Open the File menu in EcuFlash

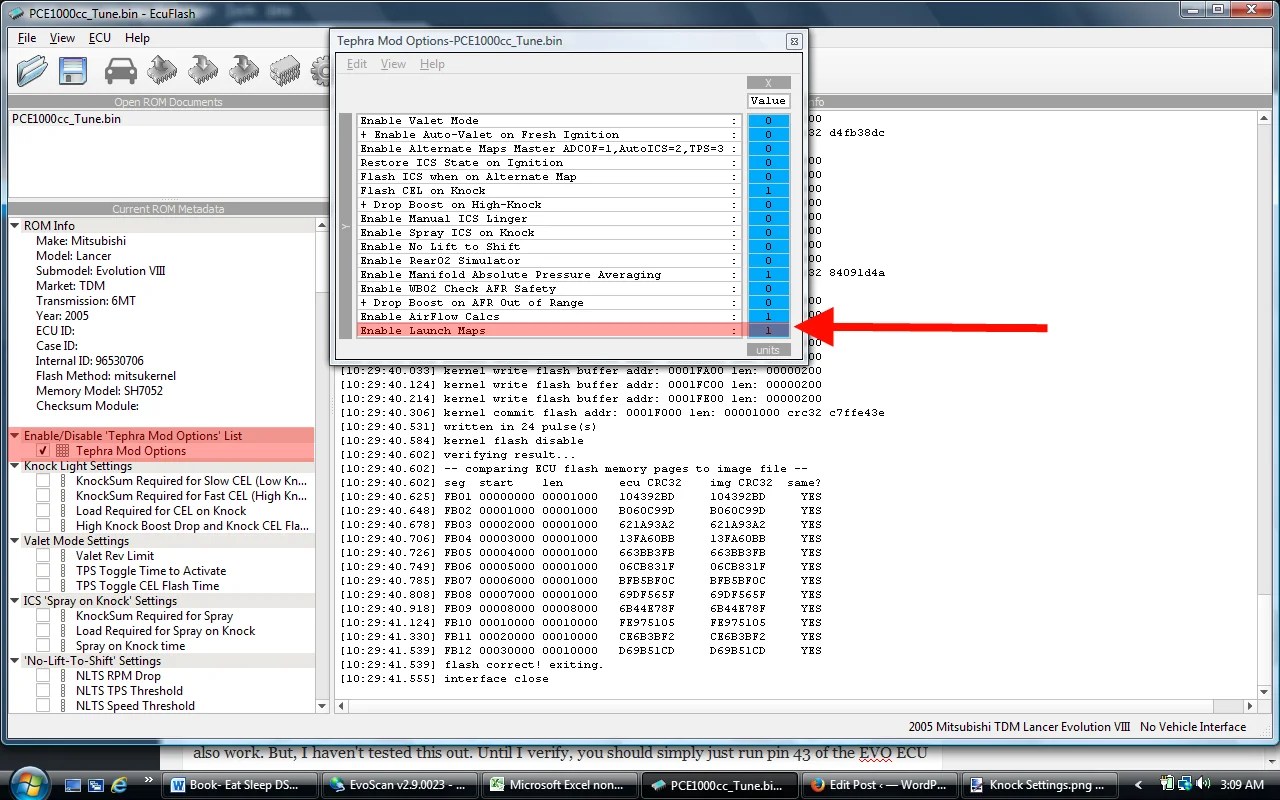coord(27,38)
